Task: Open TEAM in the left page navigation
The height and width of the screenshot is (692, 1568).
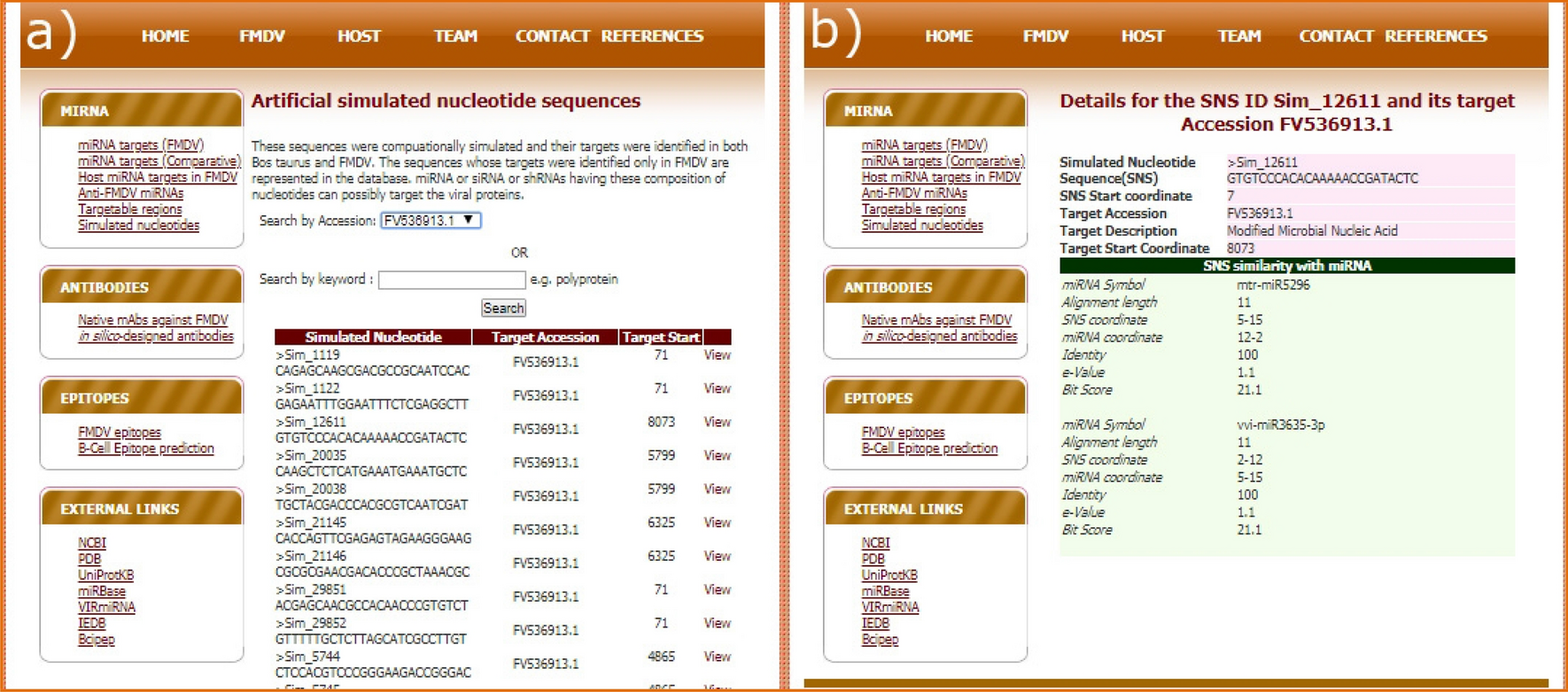Action: (x=455, y=36)
